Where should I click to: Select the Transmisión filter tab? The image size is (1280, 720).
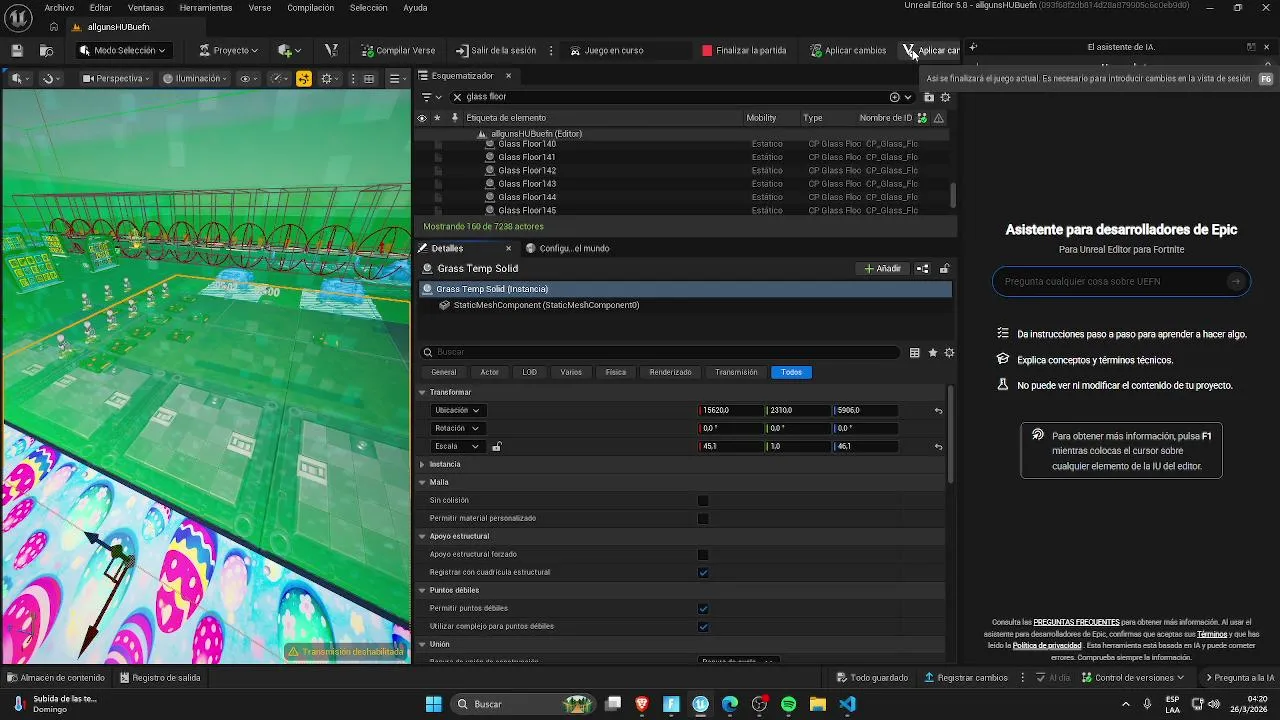736,372
